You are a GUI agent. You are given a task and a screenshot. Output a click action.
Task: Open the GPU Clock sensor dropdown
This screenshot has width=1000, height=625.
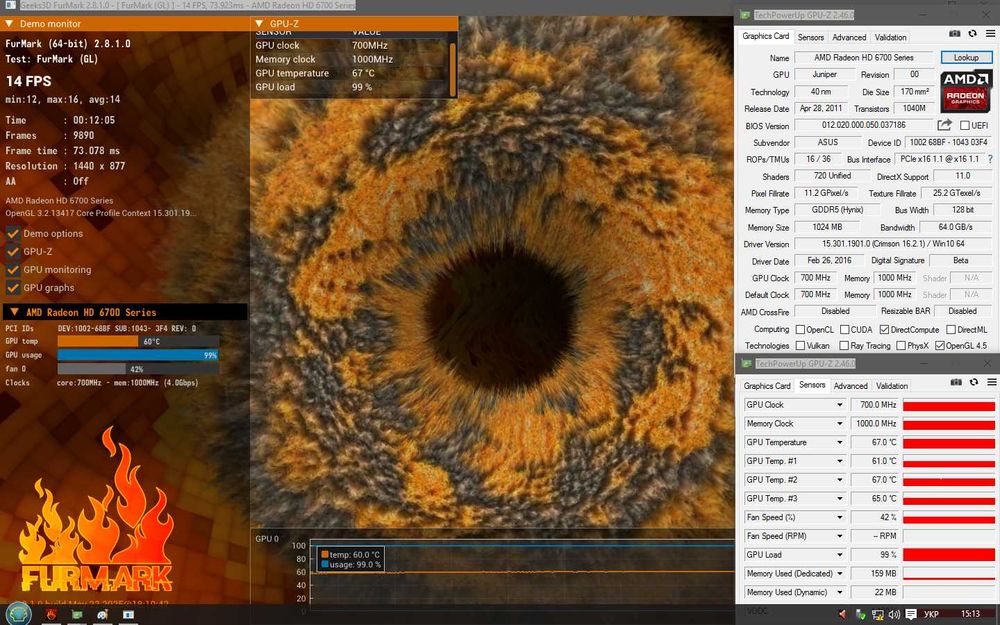[840, 405]
